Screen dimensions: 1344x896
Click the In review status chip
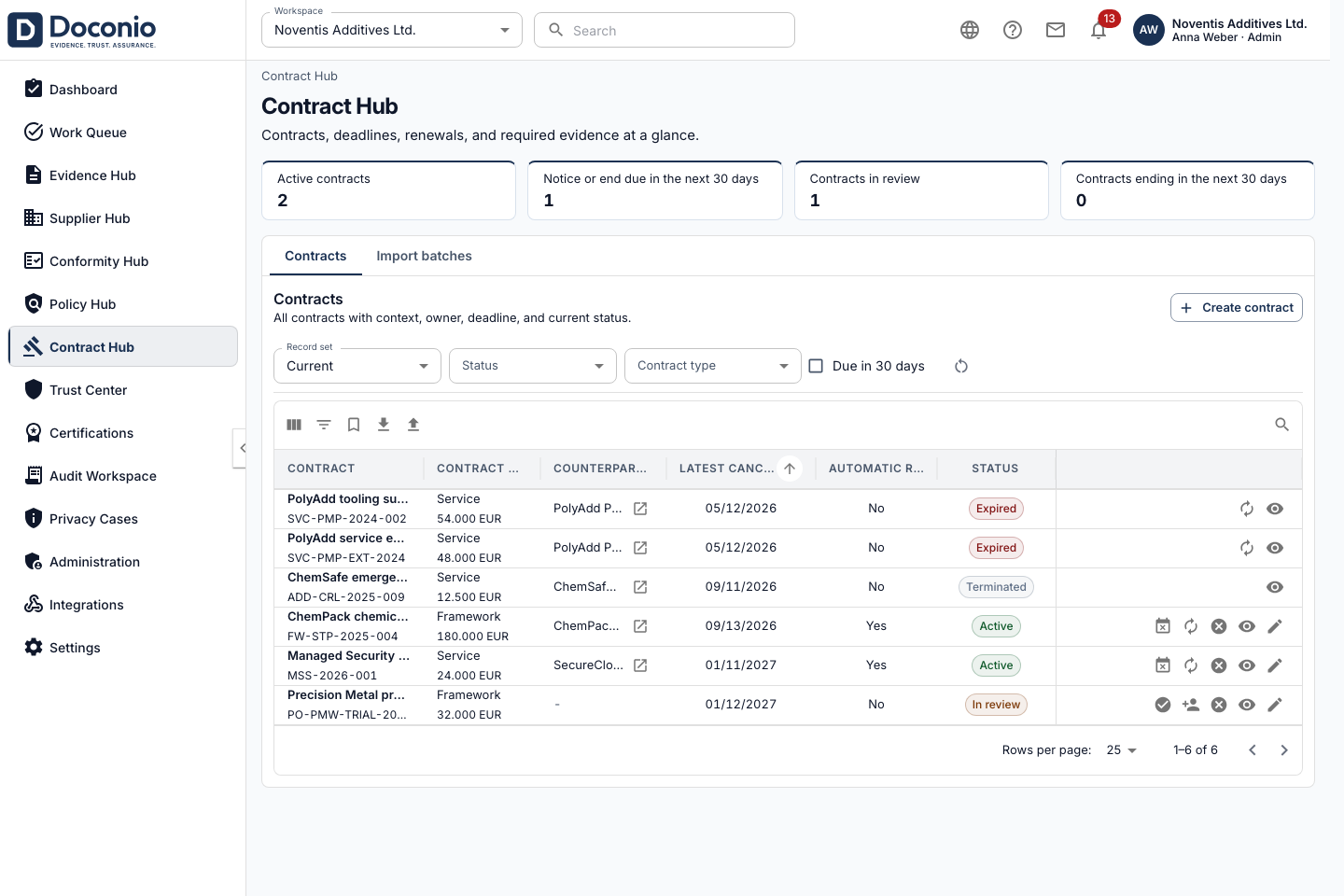click(x=996, y=705)
